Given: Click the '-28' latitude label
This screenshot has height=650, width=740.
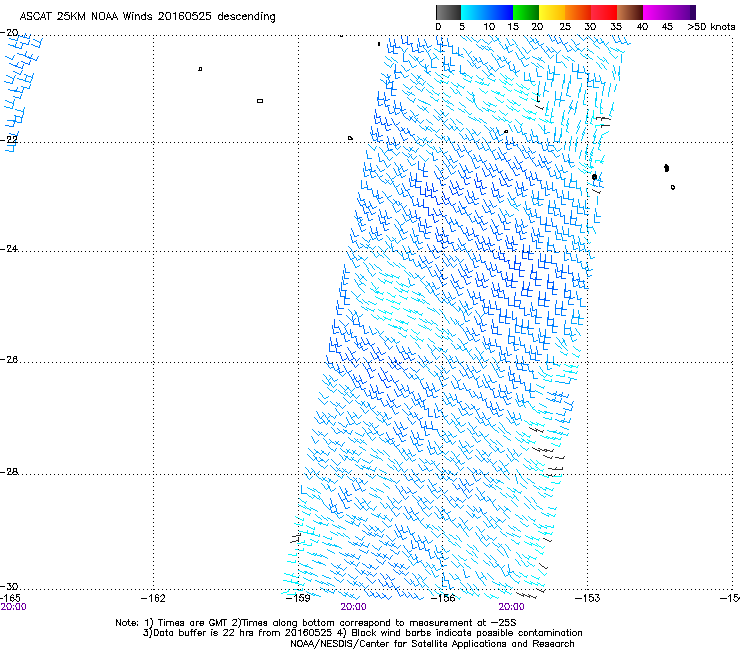Looking at the screenshot, I should click(x=9, y=472).
